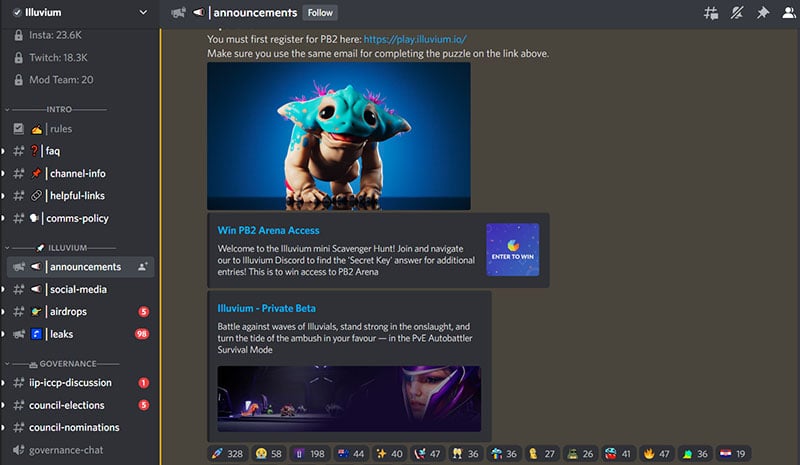Open the comms-policy channel
The image size is (800, 465).
79,218
